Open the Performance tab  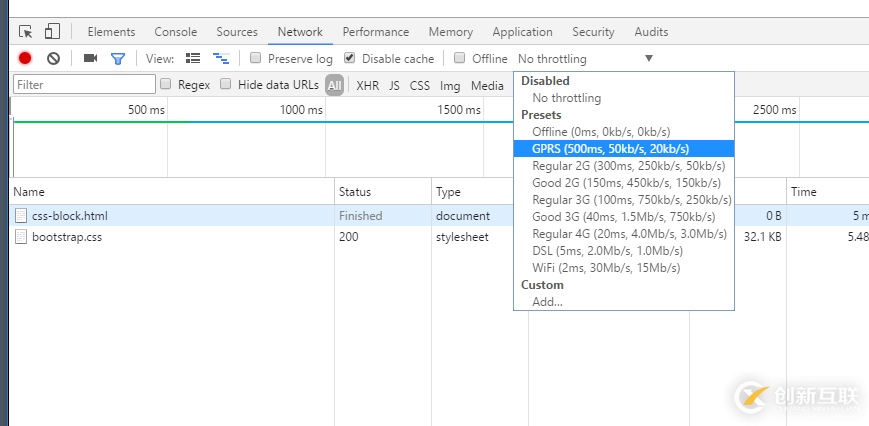[x=375, y=32]
